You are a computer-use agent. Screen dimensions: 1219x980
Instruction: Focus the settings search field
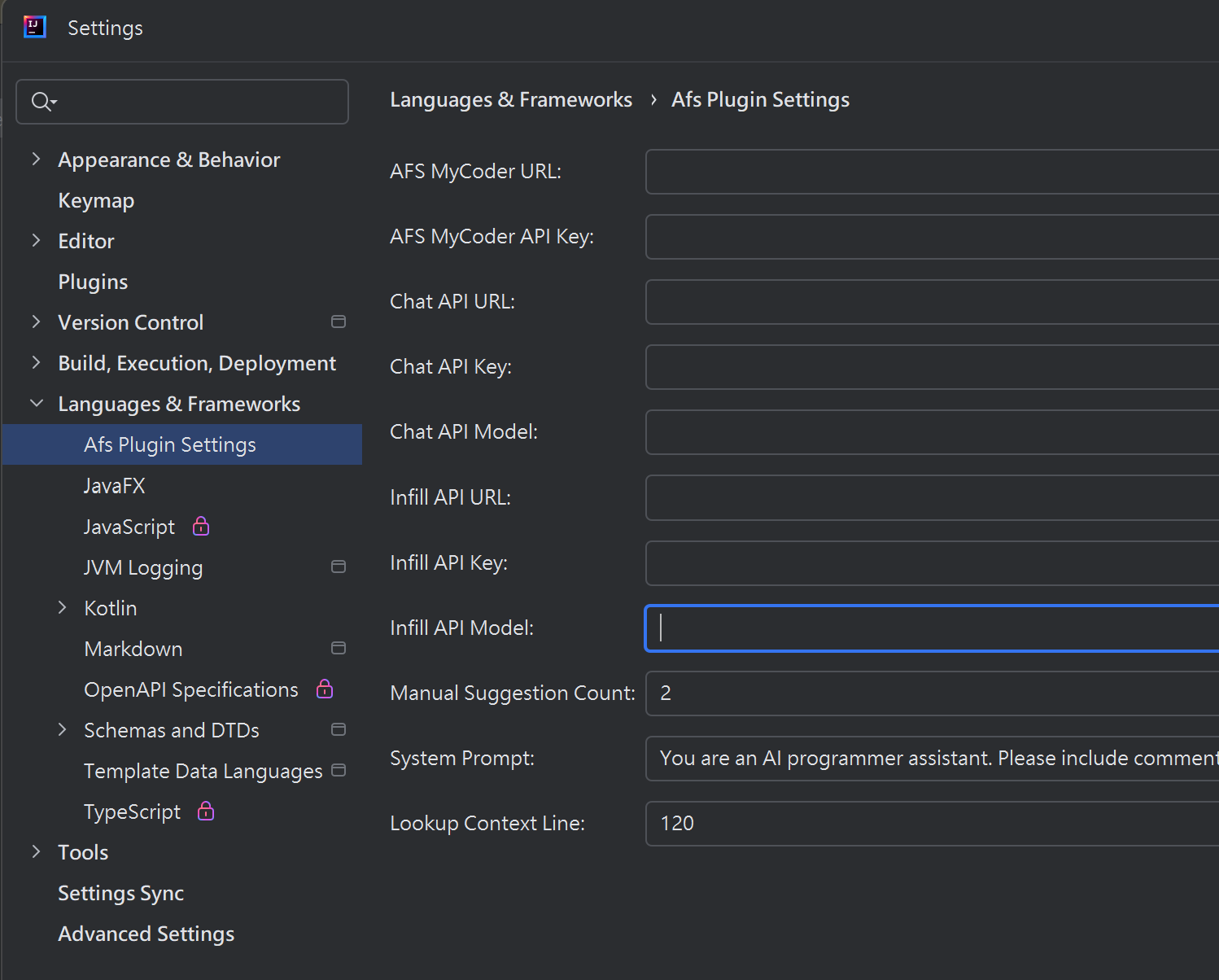[182, 102]
